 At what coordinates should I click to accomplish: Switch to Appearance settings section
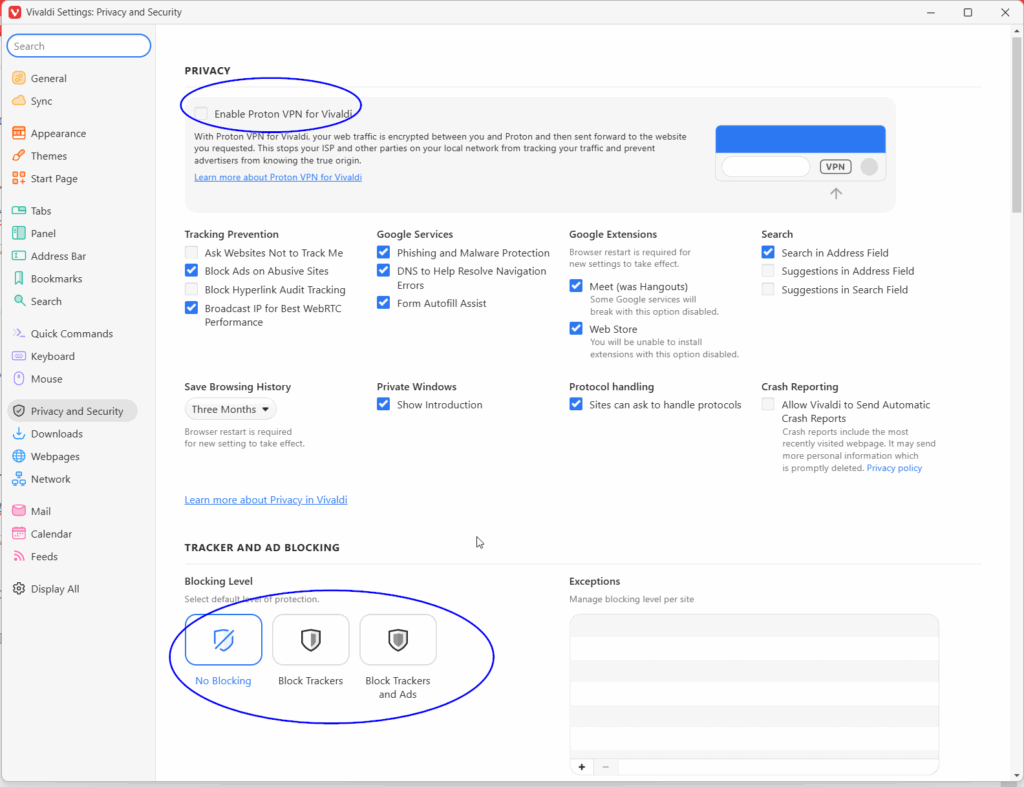click(58, 133)
